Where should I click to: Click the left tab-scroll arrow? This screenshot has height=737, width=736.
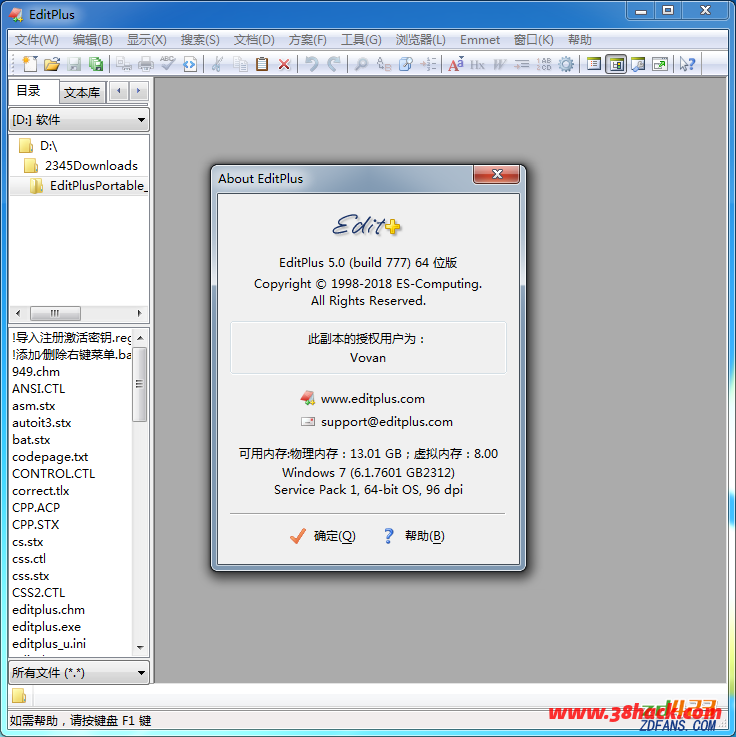coord(119,91)
